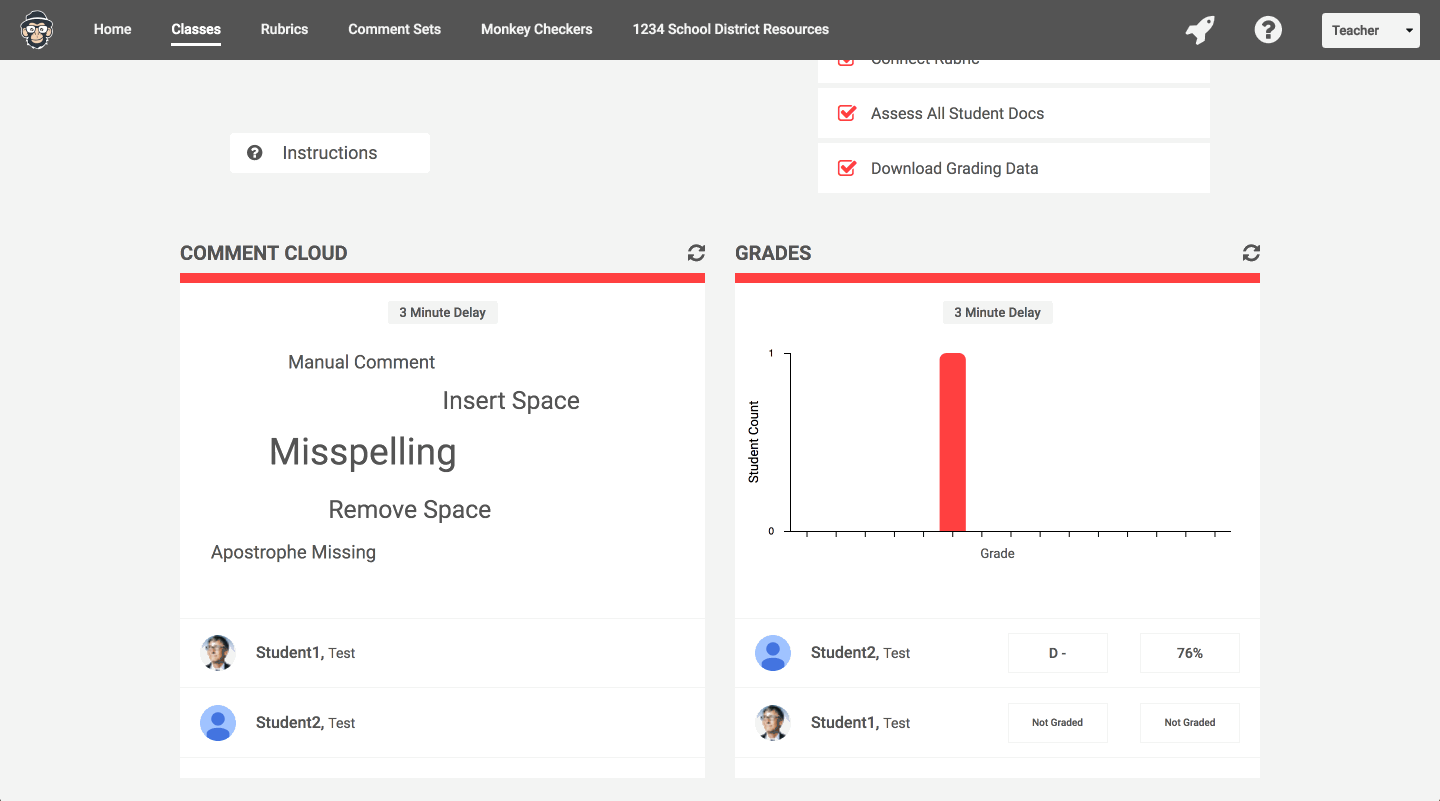Viewport: 1440px width, 801px height.
Task: Toggle Assess All Student Docs checkbox
Action: pos(847,113)
